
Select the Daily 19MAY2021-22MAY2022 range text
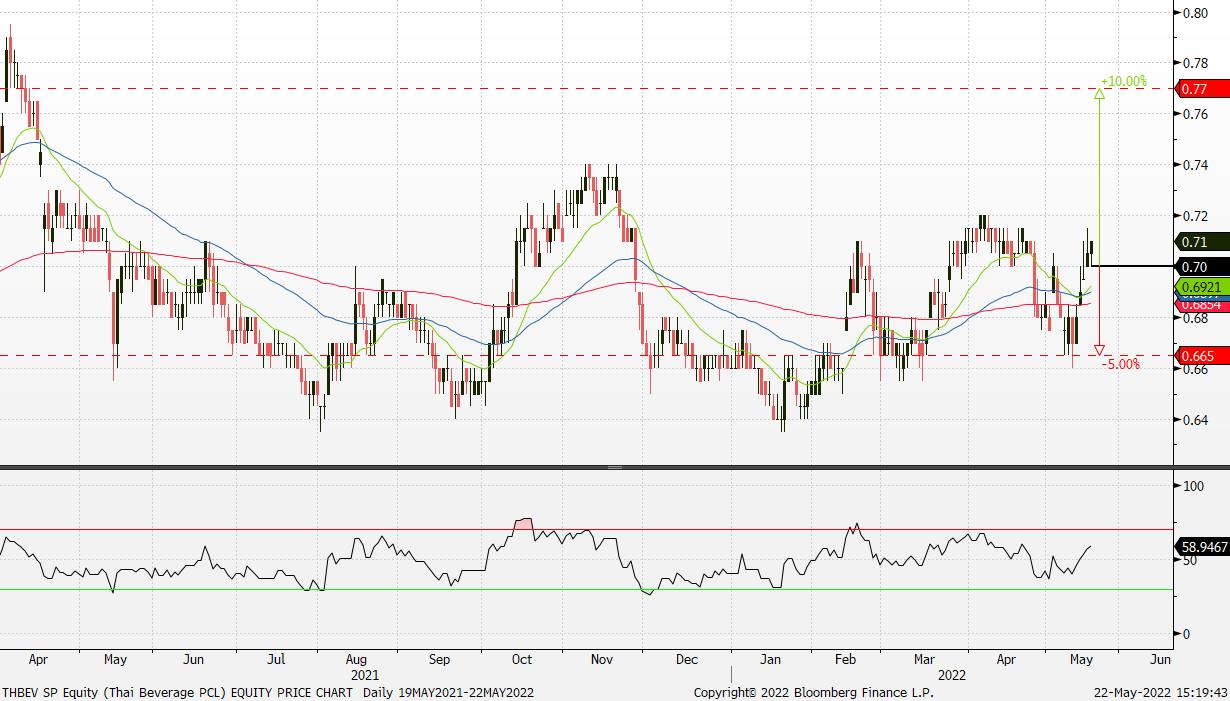[x=450, y=692]
